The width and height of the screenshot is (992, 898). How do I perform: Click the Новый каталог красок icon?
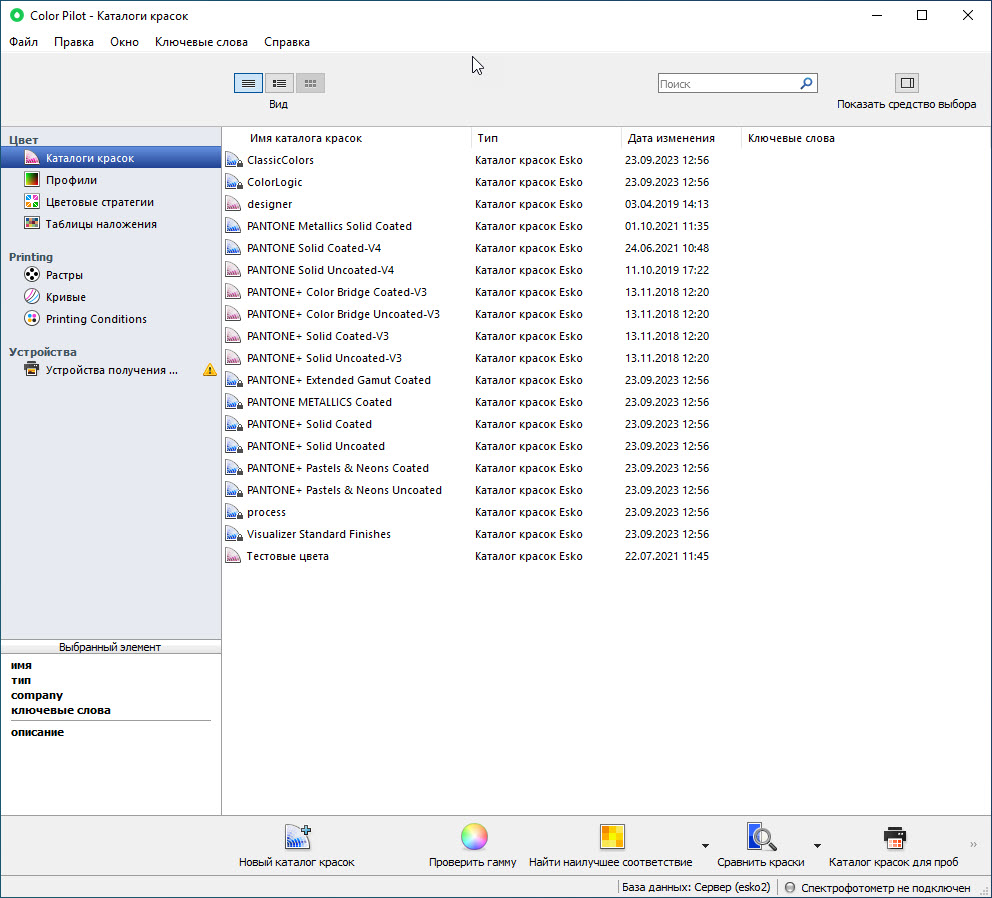coord(297,837)
